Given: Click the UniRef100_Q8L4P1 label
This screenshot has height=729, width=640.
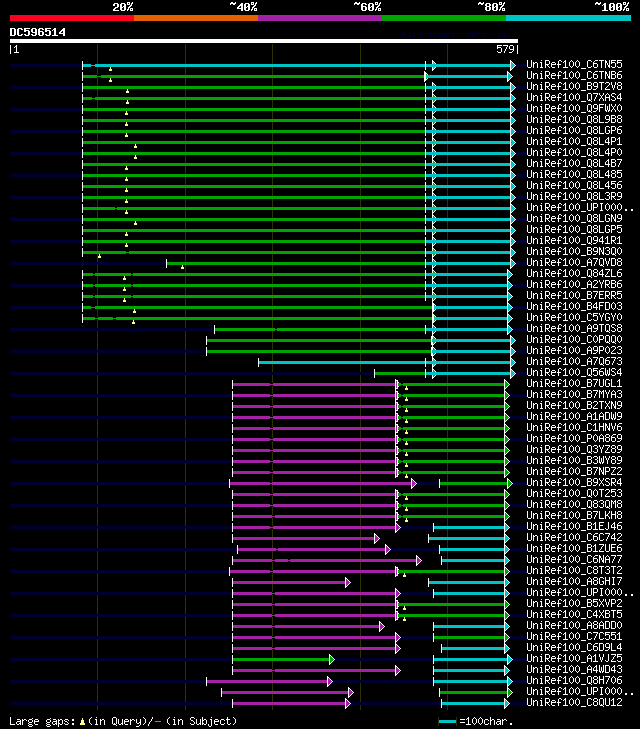Looking at the screenshot, I should pos(574,141).
